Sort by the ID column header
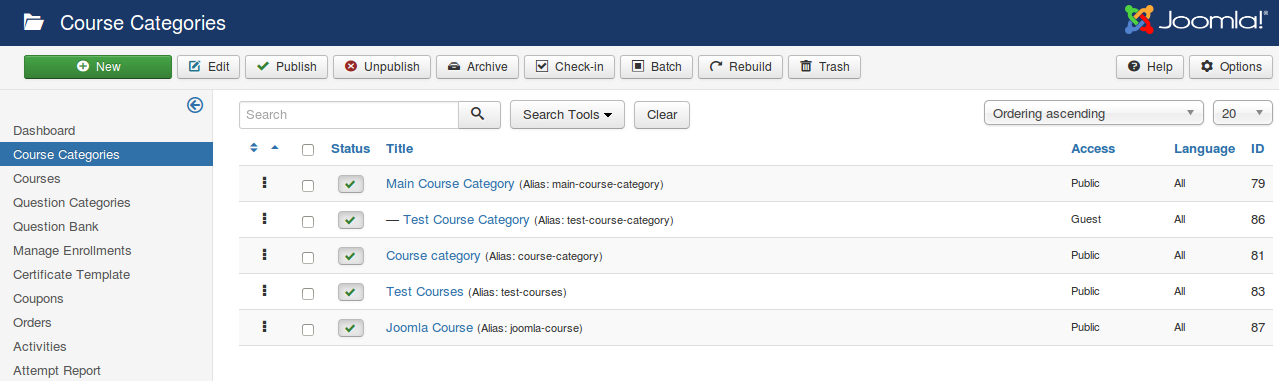The width and height of the screenshot is (1279, 381). tap(1258, 149)
